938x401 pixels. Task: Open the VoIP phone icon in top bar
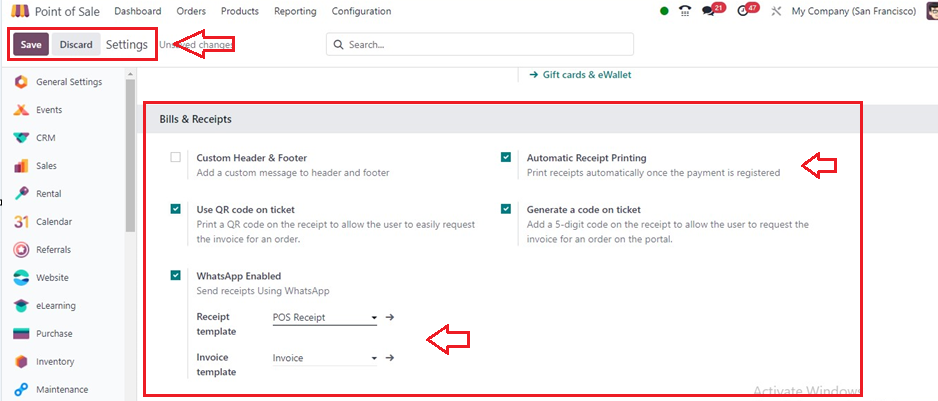pyautogui.click(x=685, y=11)
